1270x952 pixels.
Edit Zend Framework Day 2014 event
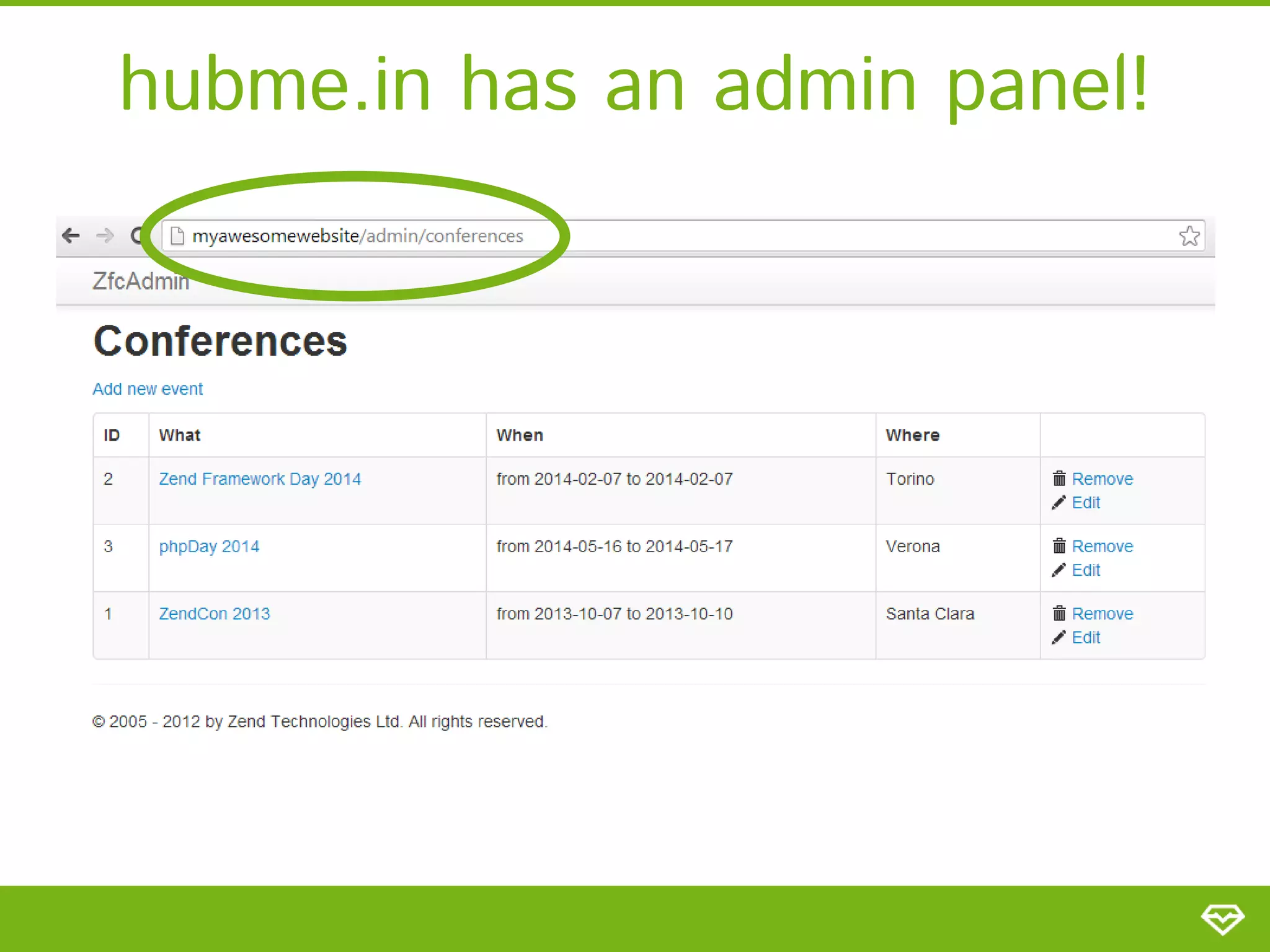tap(1086, 503)
